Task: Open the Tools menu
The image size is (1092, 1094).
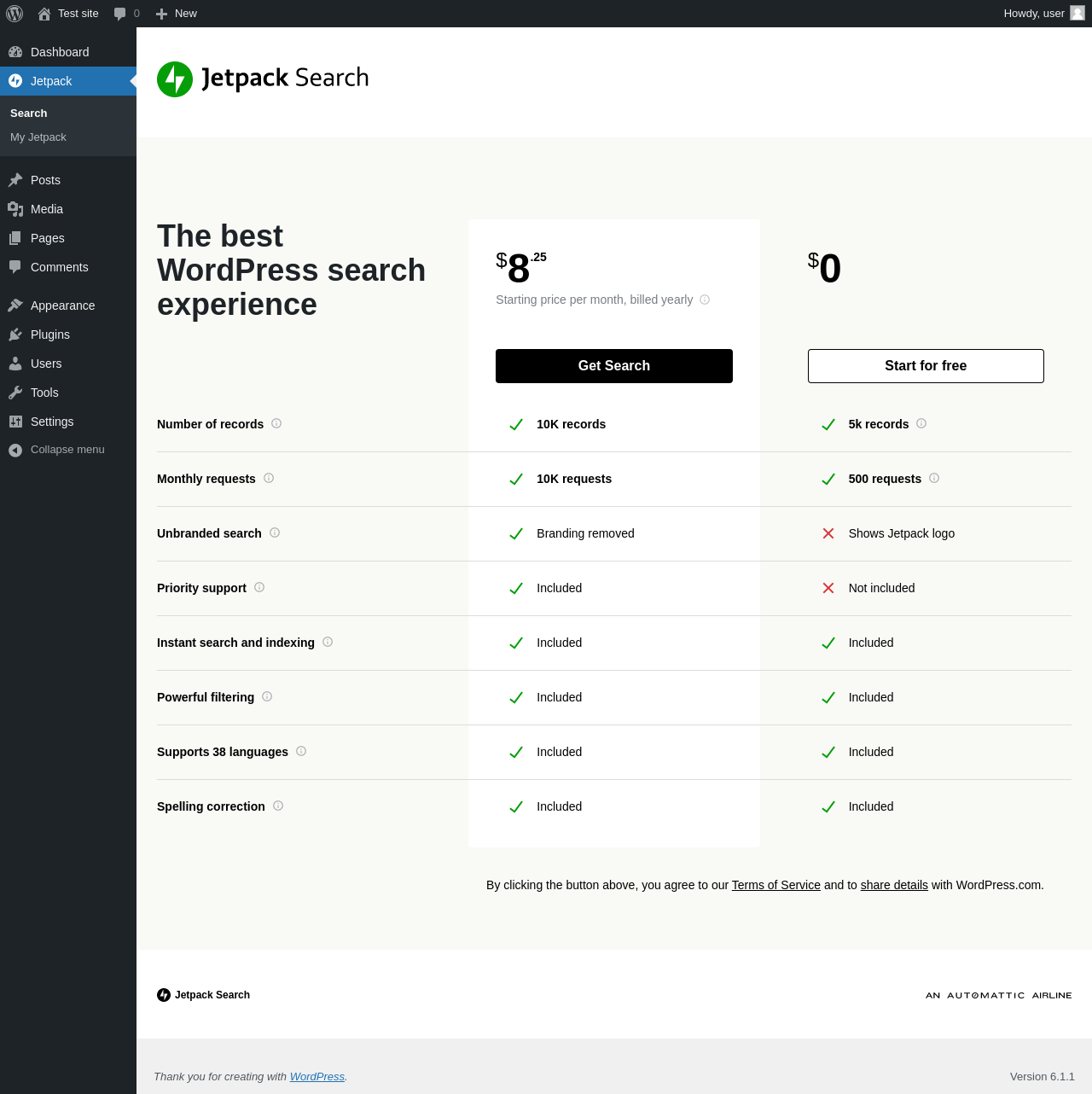Action: pos(68,393)
